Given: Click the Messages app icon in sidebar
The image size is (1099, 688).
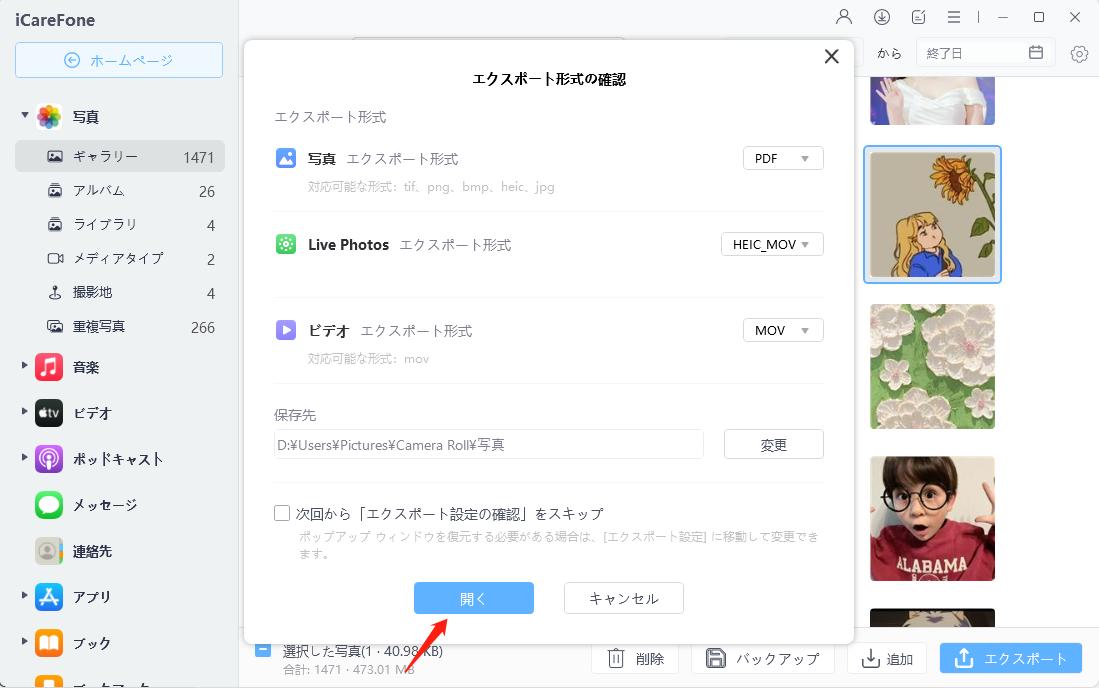Looking at the screenshot, I should click(49, 505).
